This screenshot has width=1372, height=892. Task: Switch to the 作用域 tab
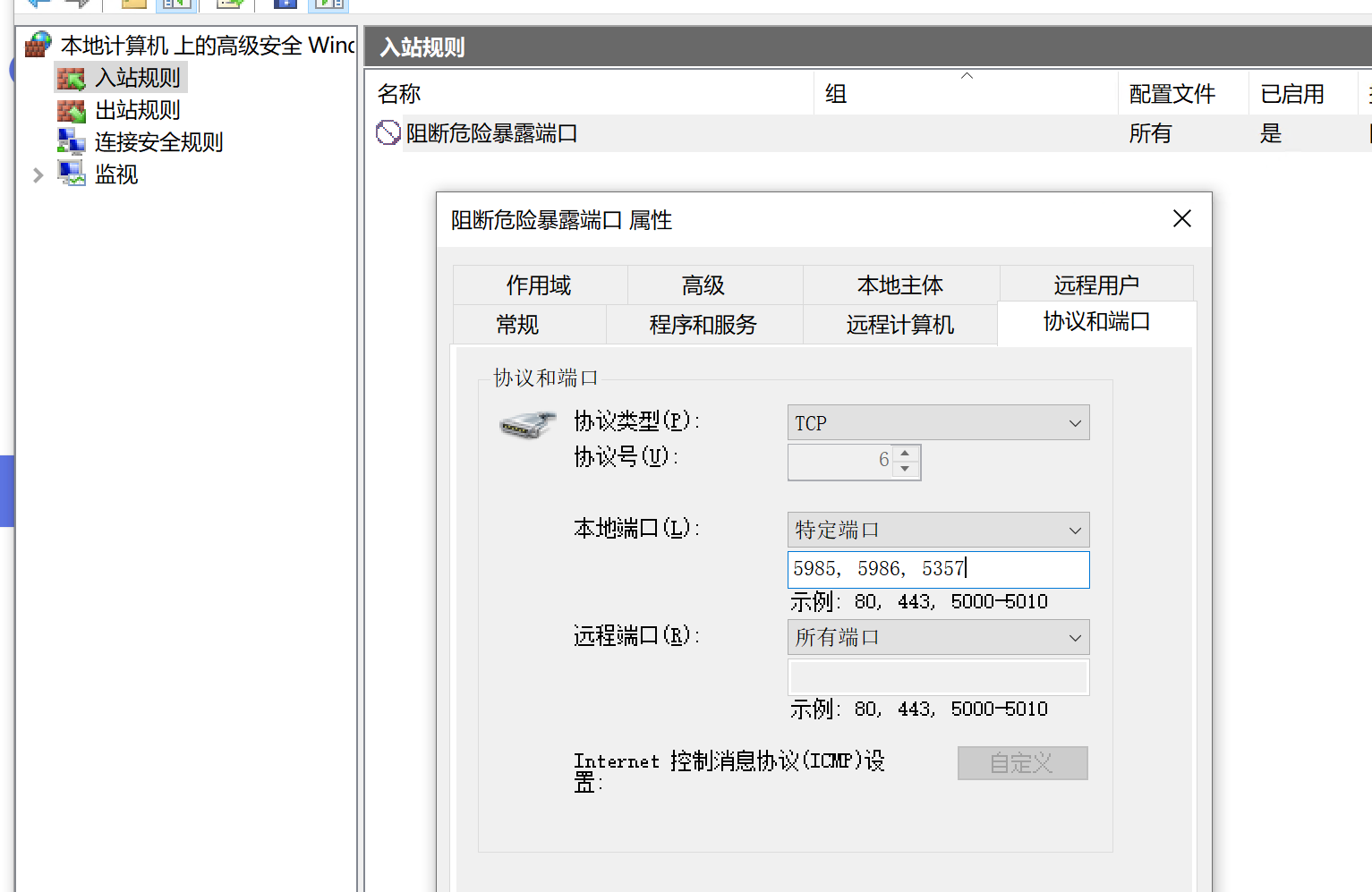(x=538, y=285)
